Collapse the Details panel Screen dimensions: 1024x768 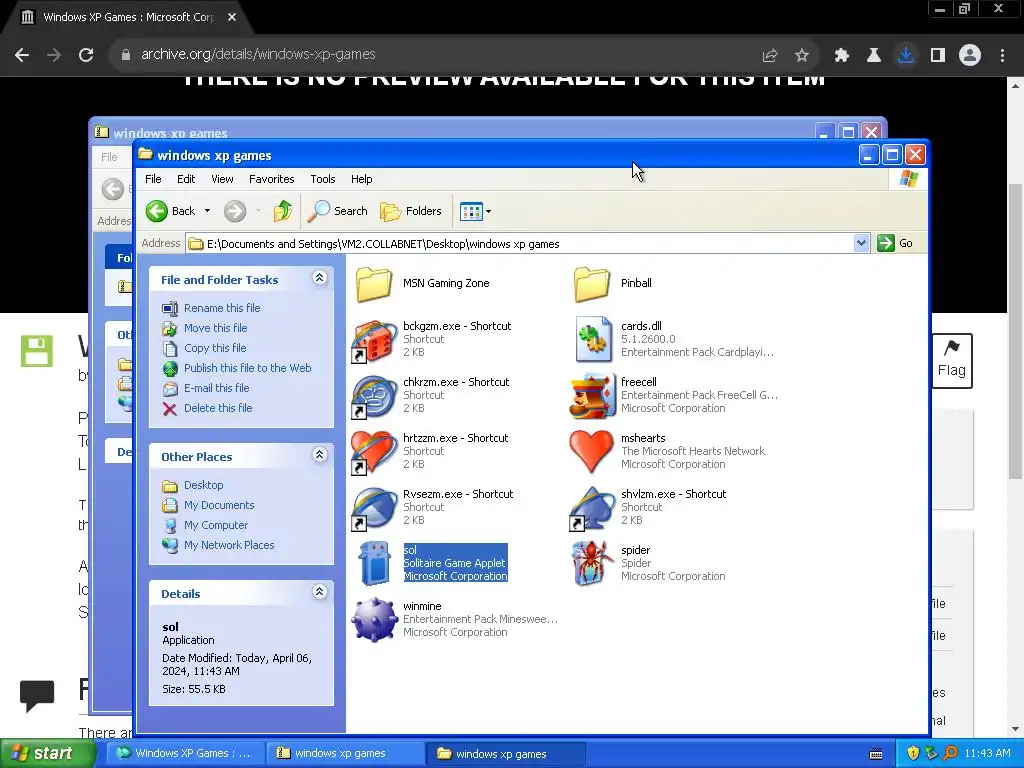319,592
